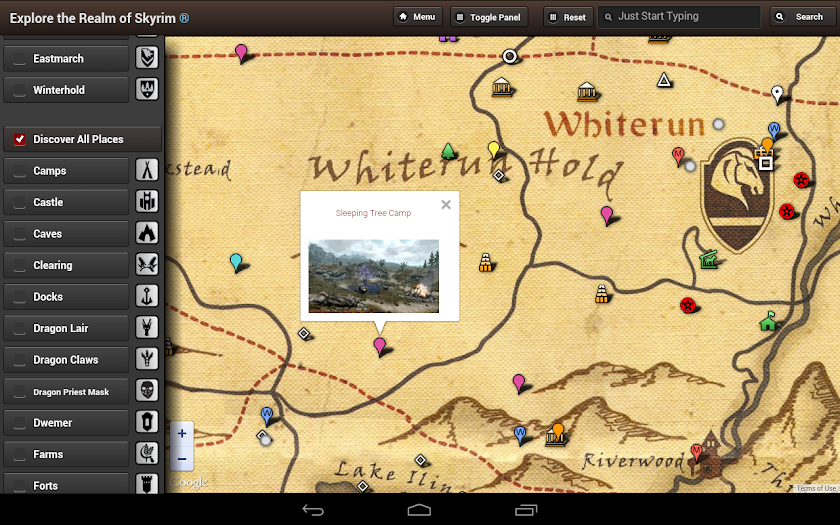840x525 pixels.
Task: Click the black circle marker on the road
Action: [x=509, y=56]
